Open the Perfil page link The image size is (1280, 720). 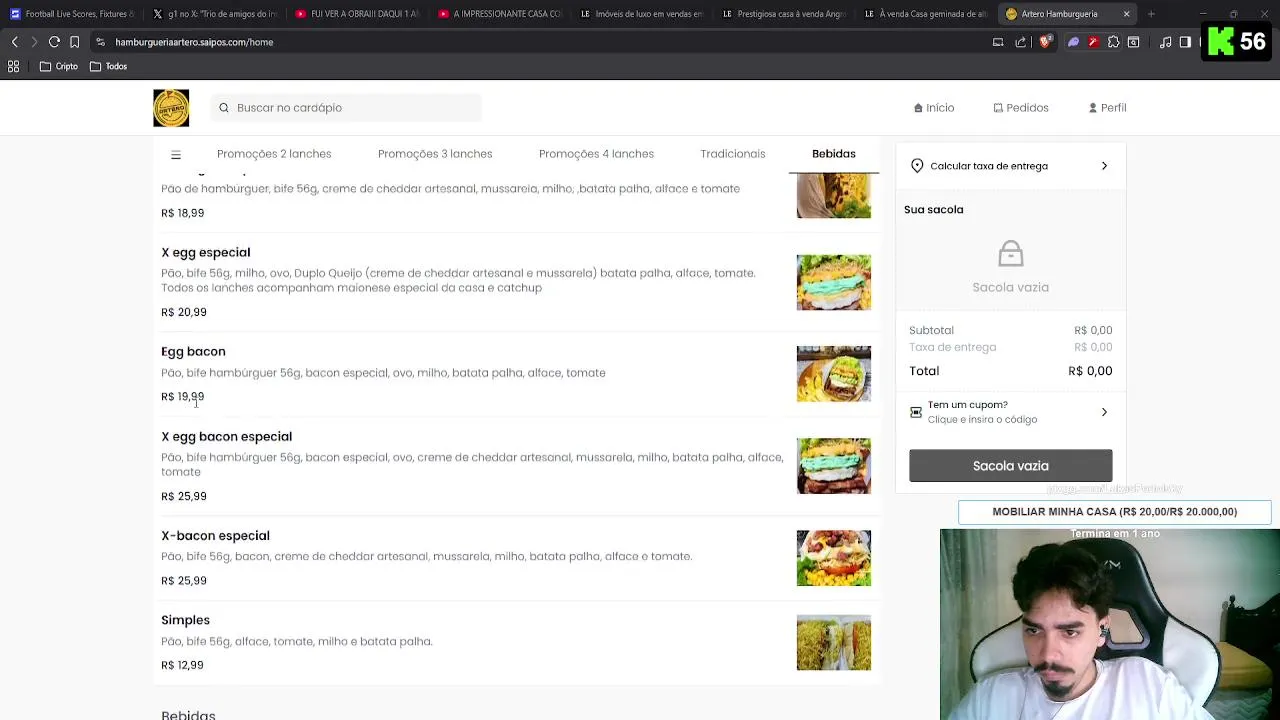click(1107, 108)
